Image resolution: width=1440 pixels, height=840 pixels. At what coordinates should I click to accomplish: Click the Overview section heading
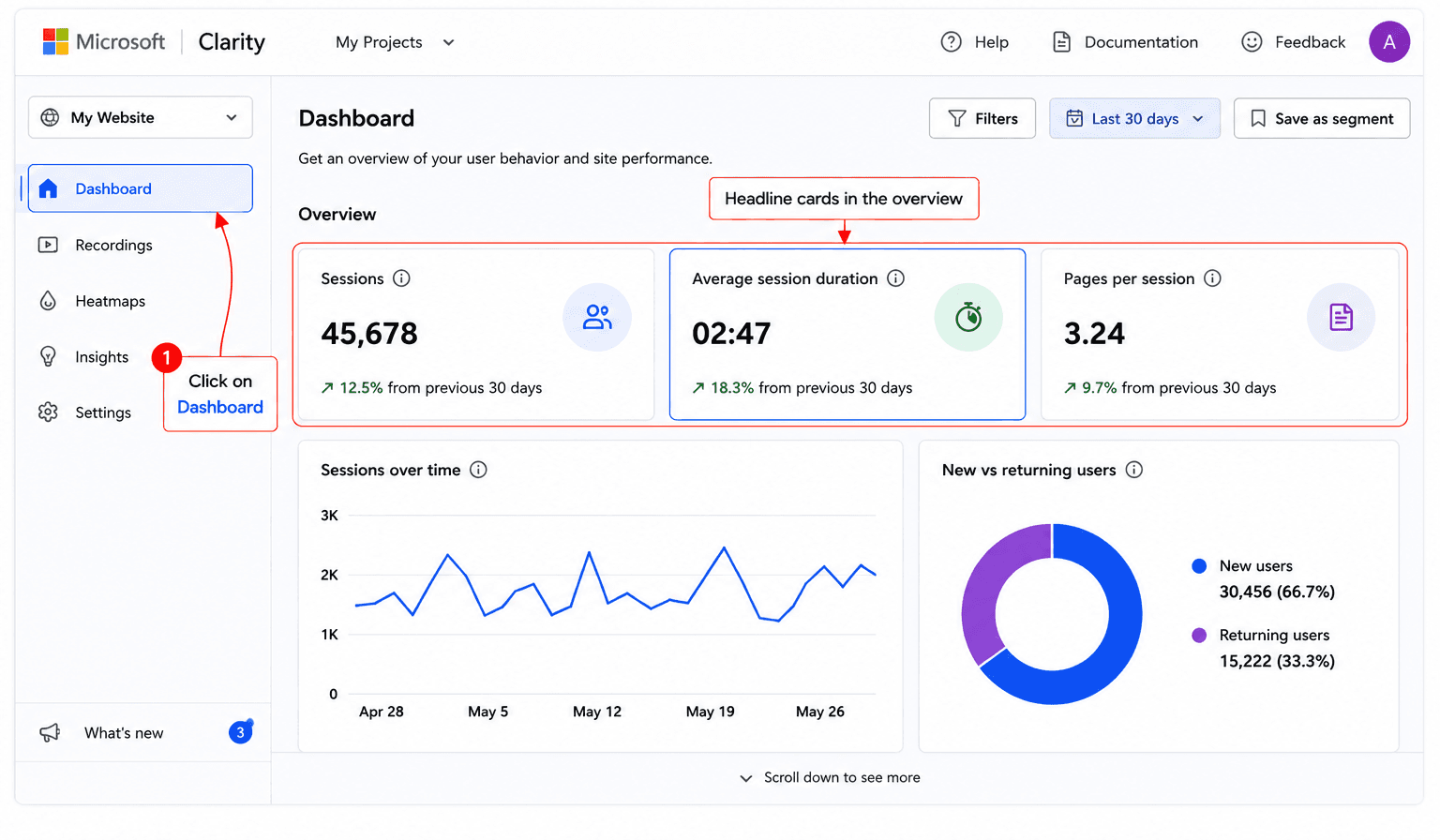(x=337, y=215)
